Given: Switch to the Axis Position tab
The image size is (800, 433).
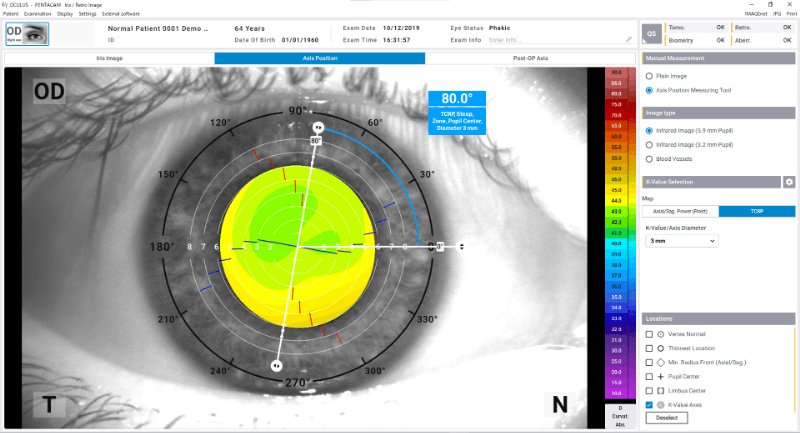Looking at the screenshot, I should point(320,58).
